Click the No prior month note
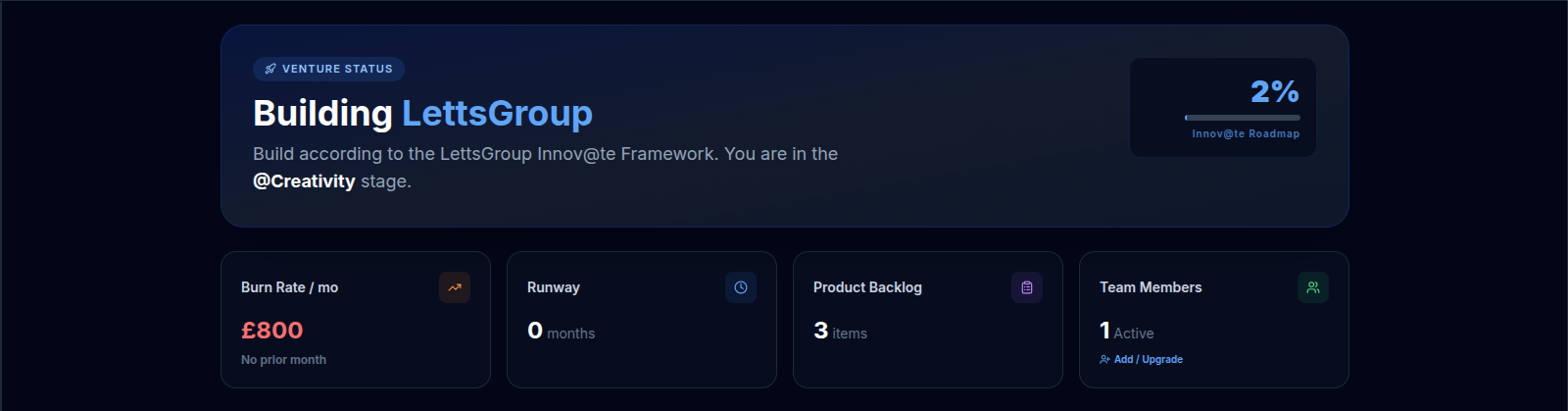This screenshot has width=1568, height=411. tap(283, 360)
